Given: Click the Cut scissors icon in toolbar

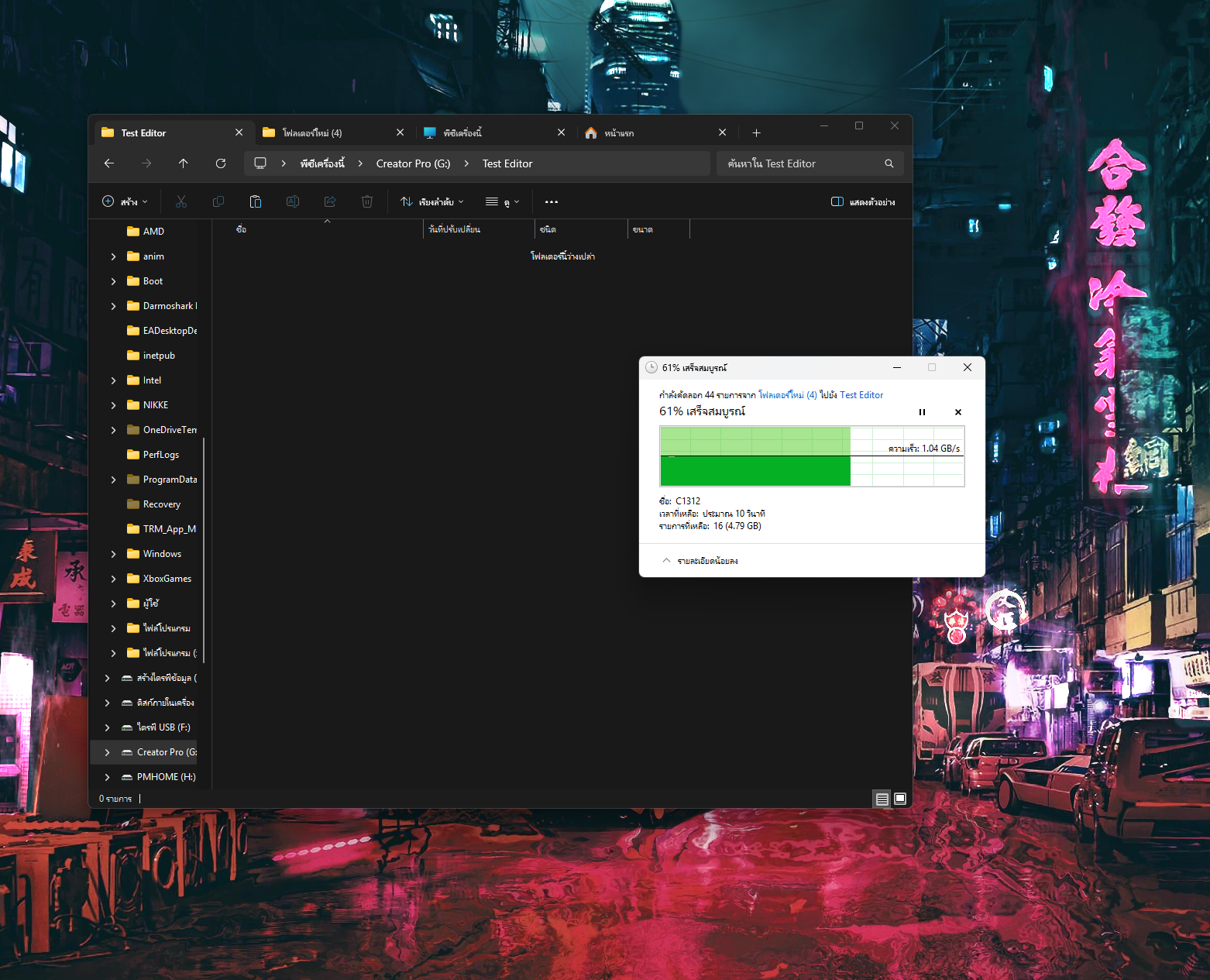Looking at the screenshot, I should (x=181, y=202).
